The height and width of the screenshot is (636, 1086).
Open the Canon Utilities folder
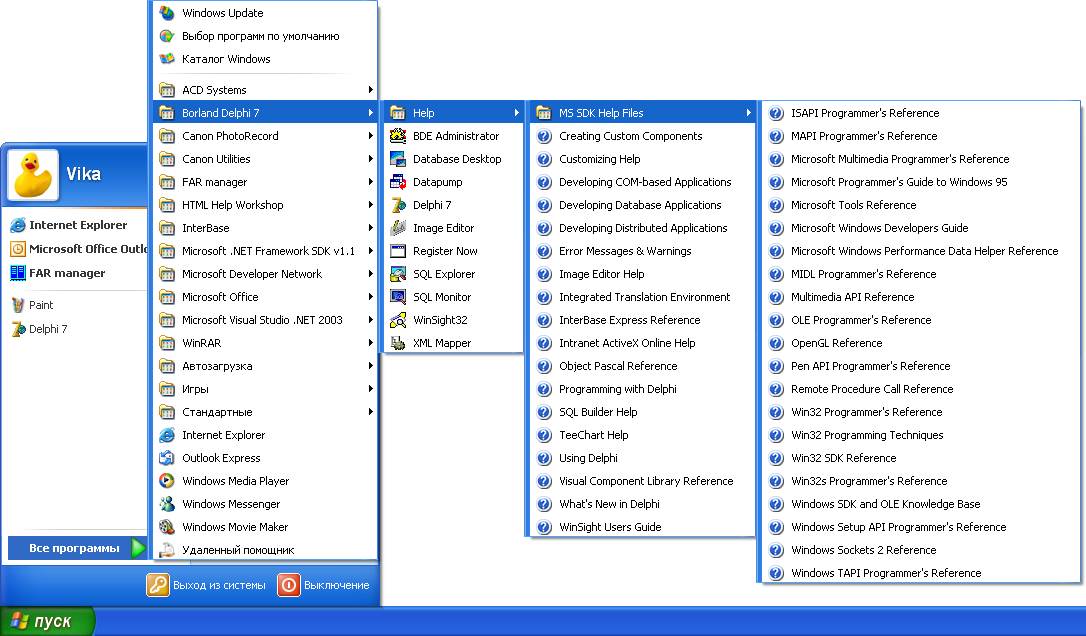click(x=265, y=159)
